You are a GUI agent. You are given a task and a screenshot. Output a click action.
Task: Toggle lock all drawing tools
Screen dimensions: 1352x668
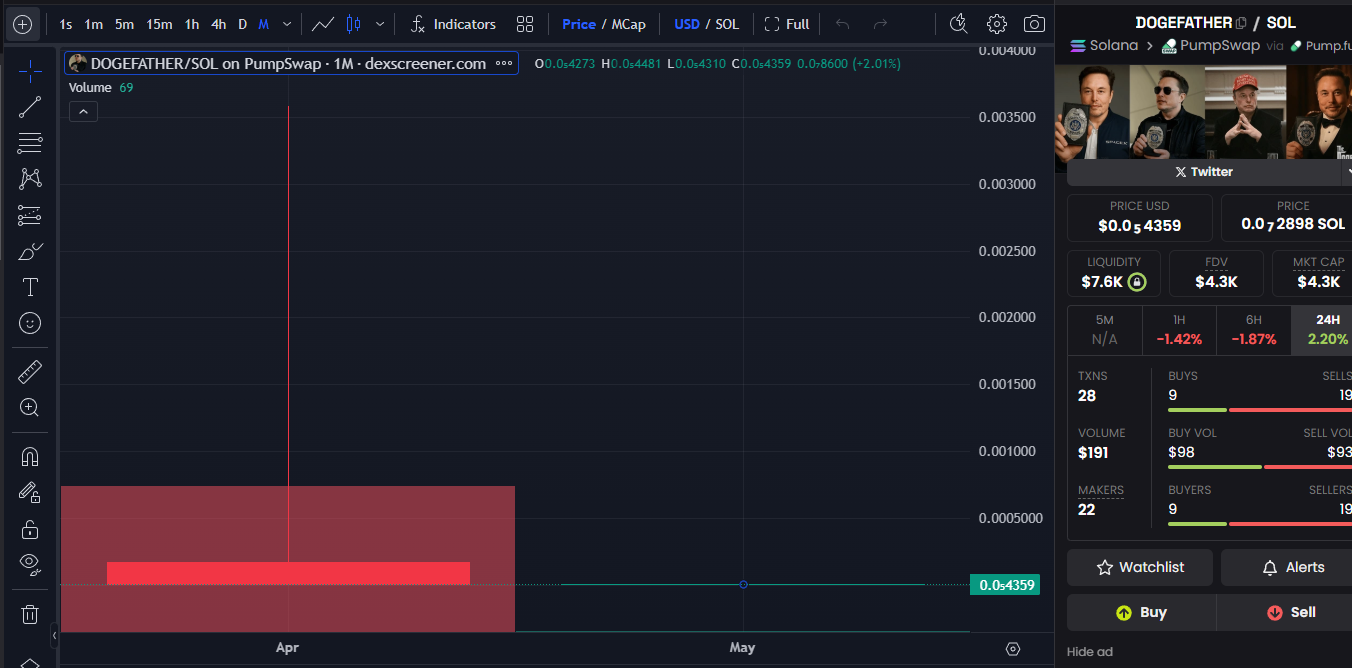click(30, 529)
